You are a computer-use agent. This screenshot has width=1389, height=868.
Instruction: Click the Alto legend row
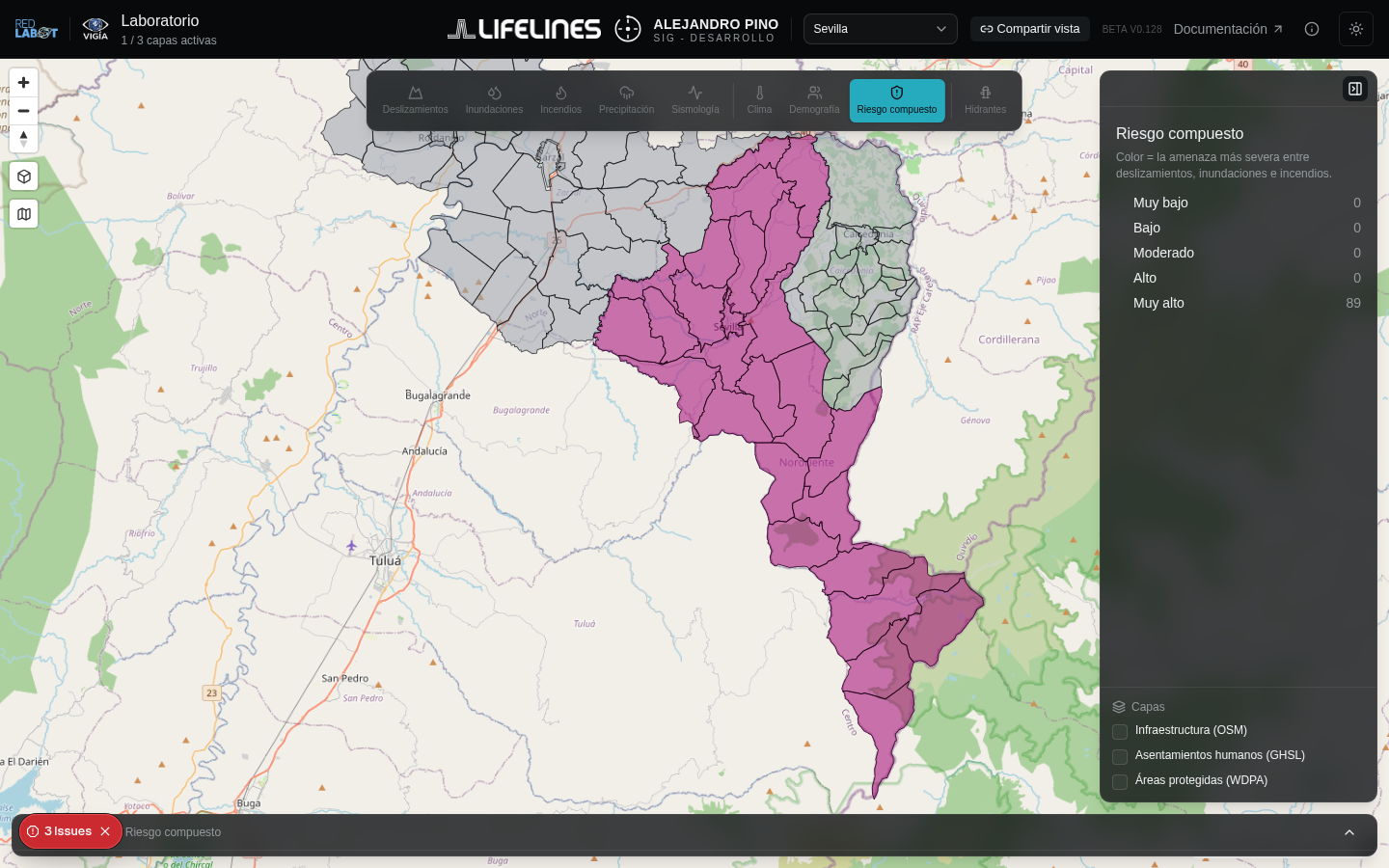1239,278
